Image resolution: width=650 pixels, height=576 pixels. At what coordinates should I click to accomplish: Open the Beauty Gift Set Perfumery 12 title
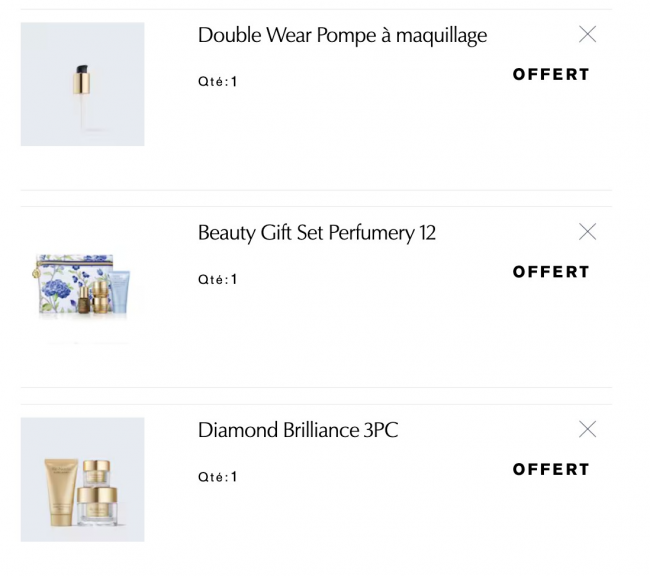(316, 233)
